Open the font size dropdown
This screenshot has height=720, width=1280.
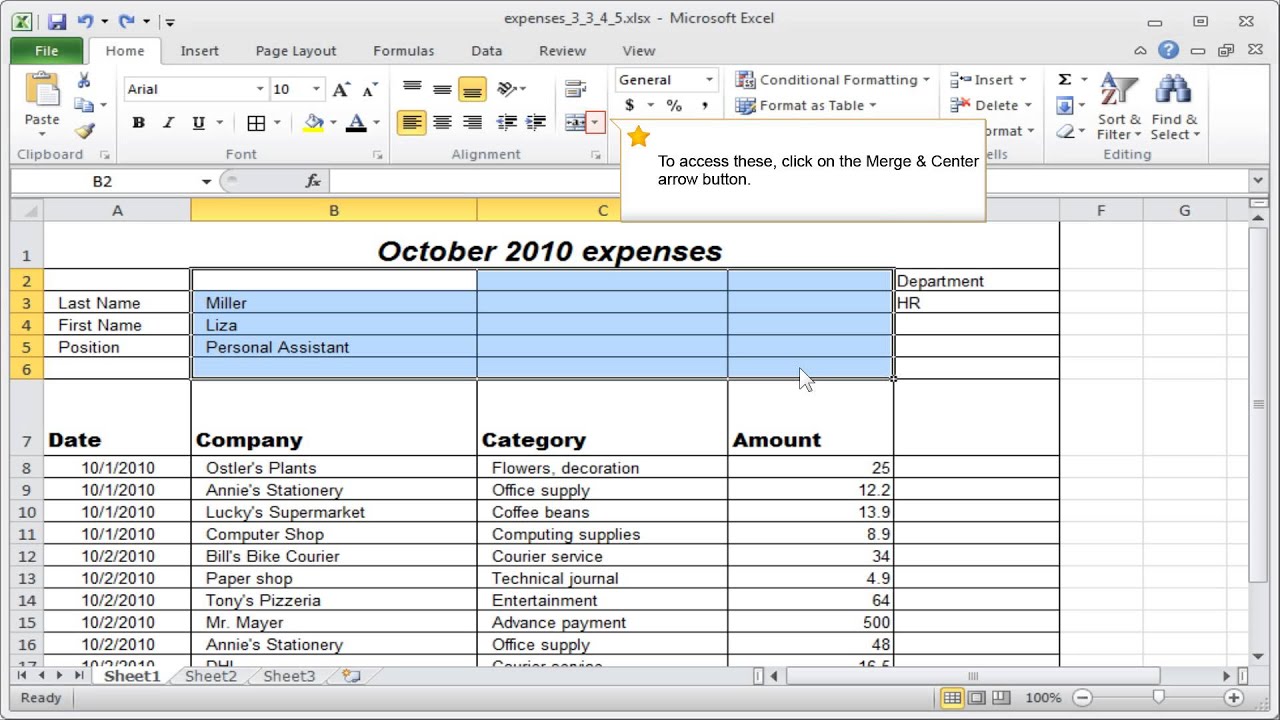(x=316, y=89)
